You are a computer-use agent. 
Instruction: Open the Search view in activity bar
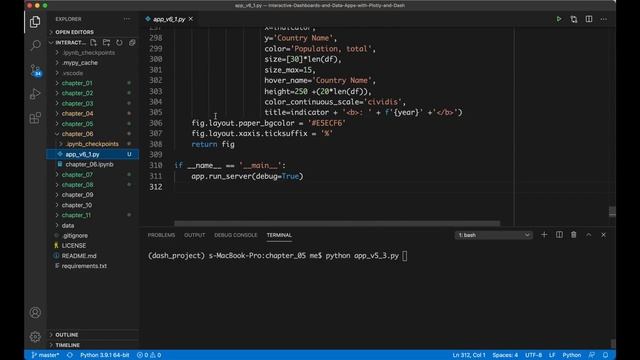click(35, 45)
